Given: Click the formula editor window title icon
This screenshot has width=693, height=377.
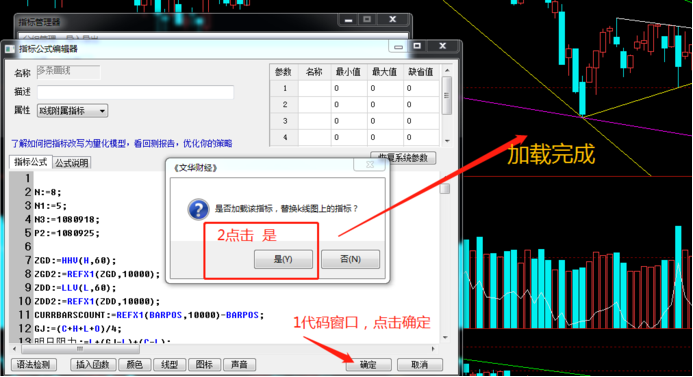Looking at the screenshot, I should click(10, 49).
